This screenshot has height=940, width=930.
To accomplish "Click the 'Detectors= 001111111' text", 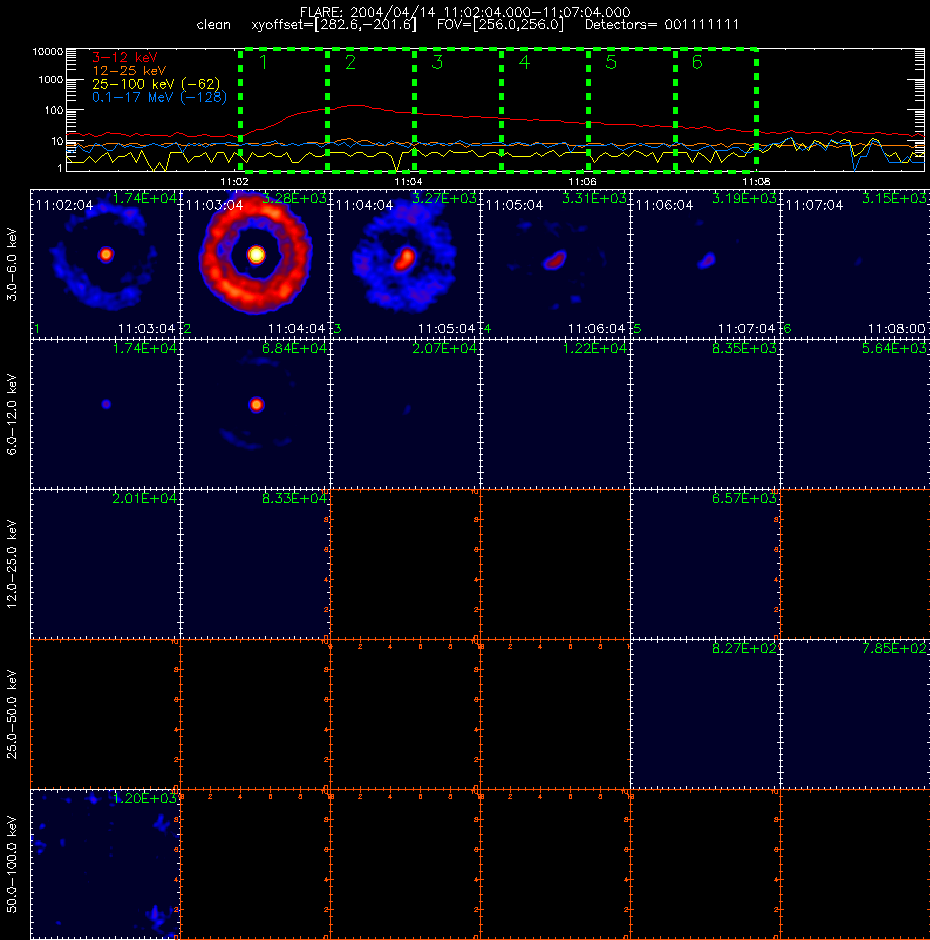I will tap(662, 25).
